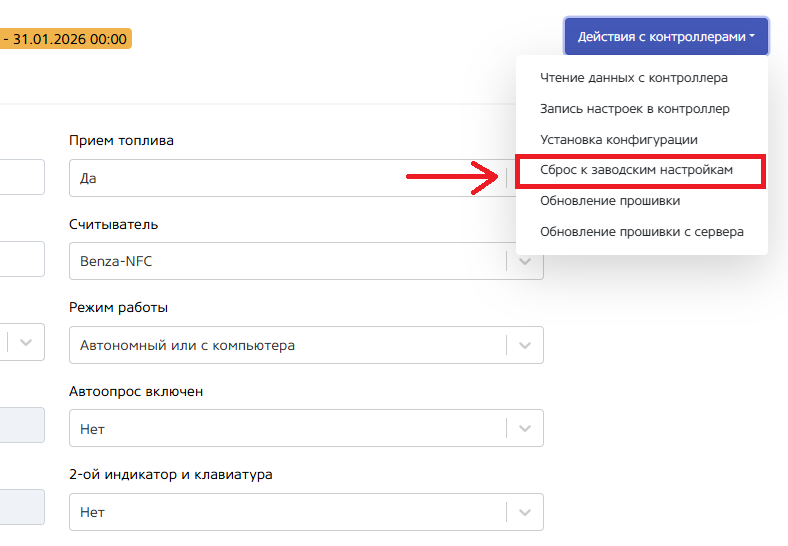This screenshot has width=788, height=546.
Task: Click the partially visible chevron left of "Режим работы"
Action: click(26, 341)
